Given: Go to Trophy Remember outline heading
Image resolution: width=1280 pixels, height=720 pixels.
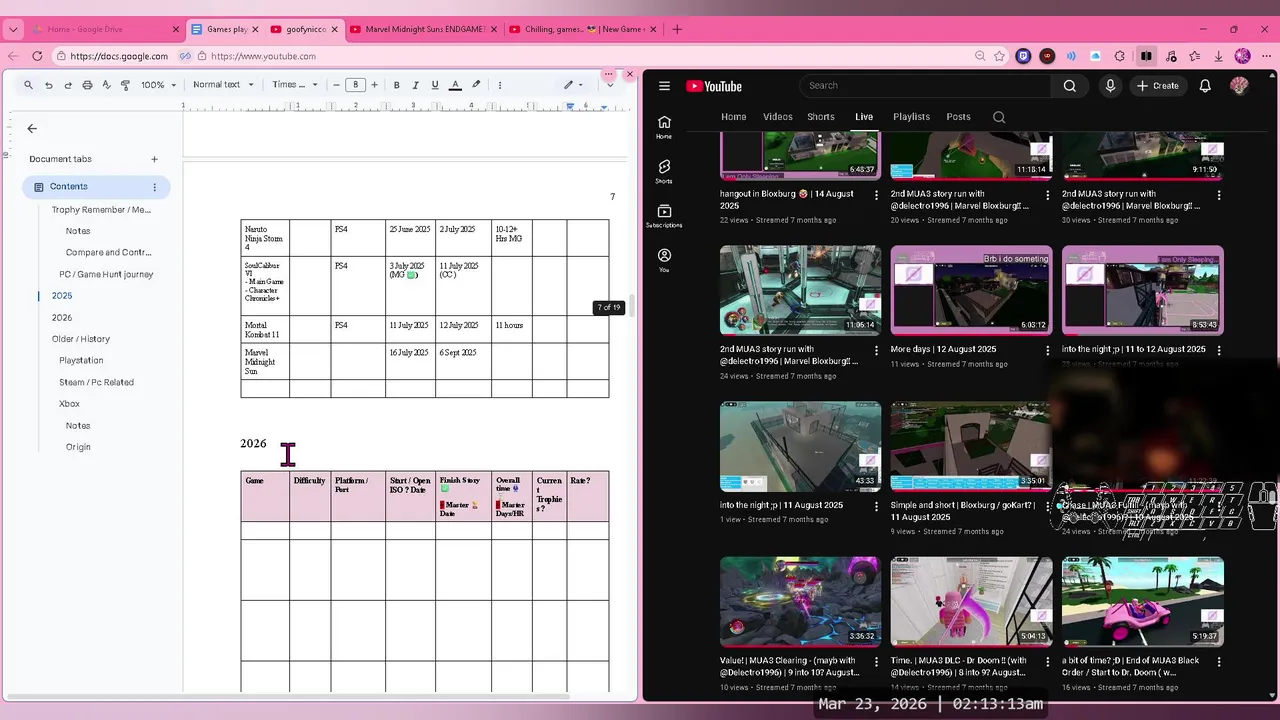Looking at the screenshot, I should tap(101, 210).
